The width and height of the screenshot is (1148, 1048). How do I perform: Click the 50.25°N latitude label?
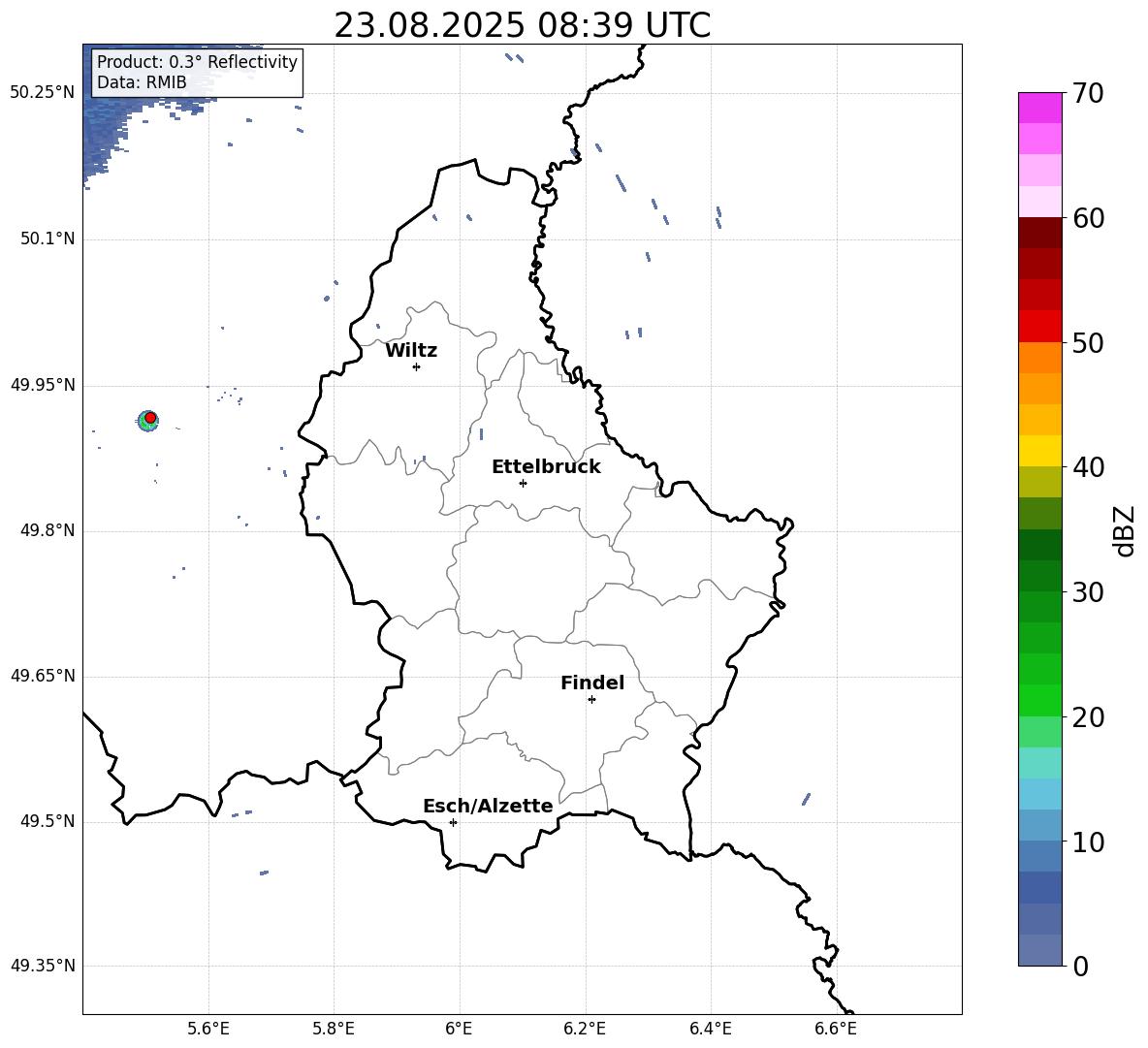[43, 93]
